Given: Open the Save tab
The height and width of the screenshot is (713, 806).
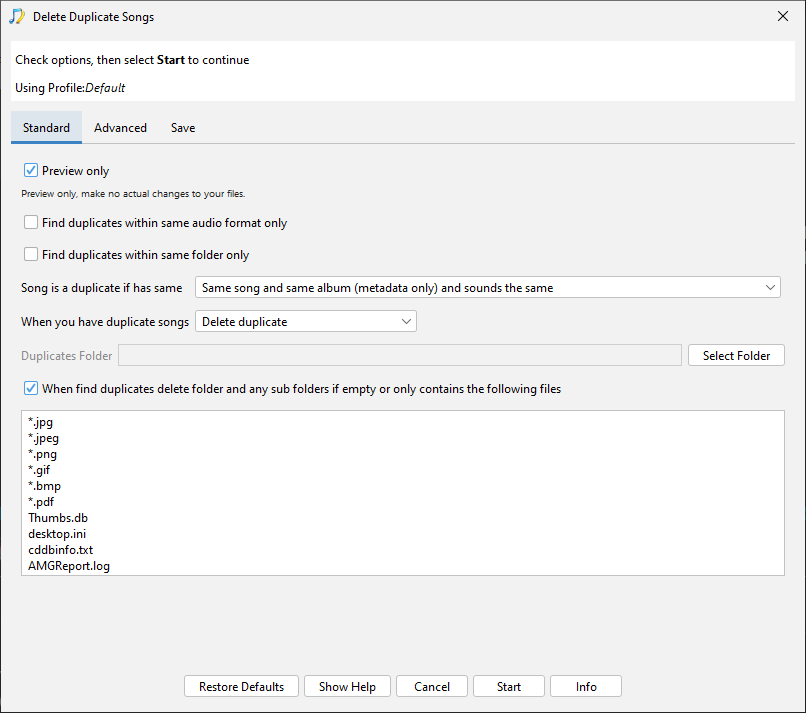Looking at the screenshot, I should click(x=183, y=127).
